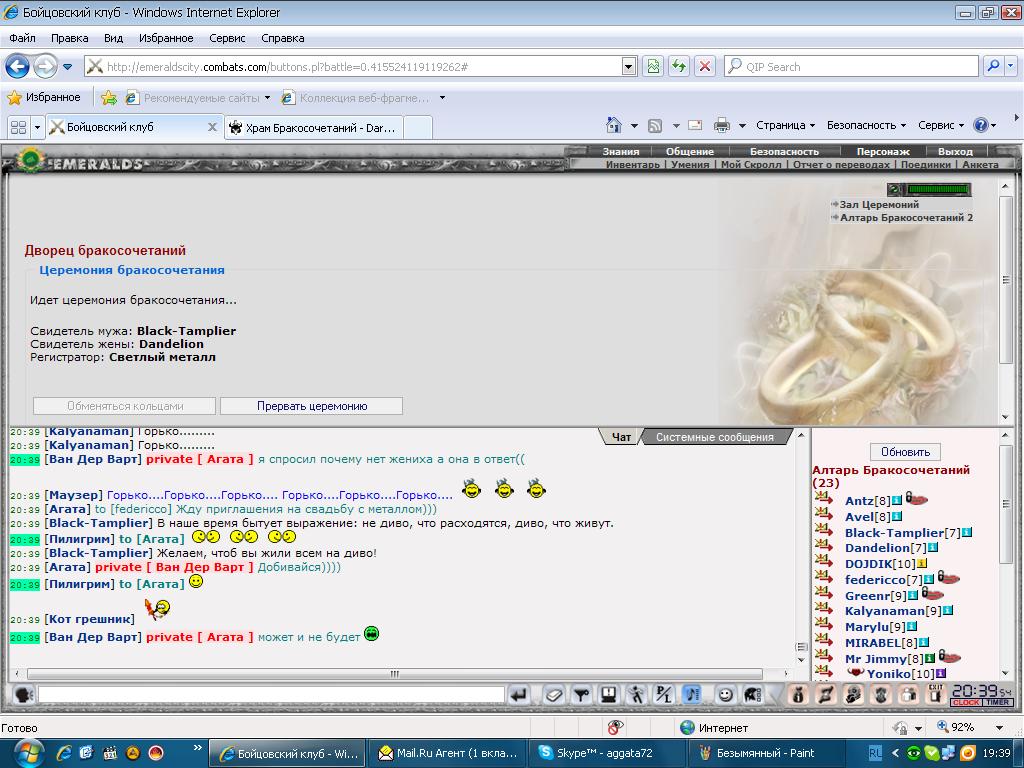Image resolution: width=1024 pixels, height=768 pixels.
Task: Click the helmet profile icon in chat bar
Action: click(x=752, y=694)
